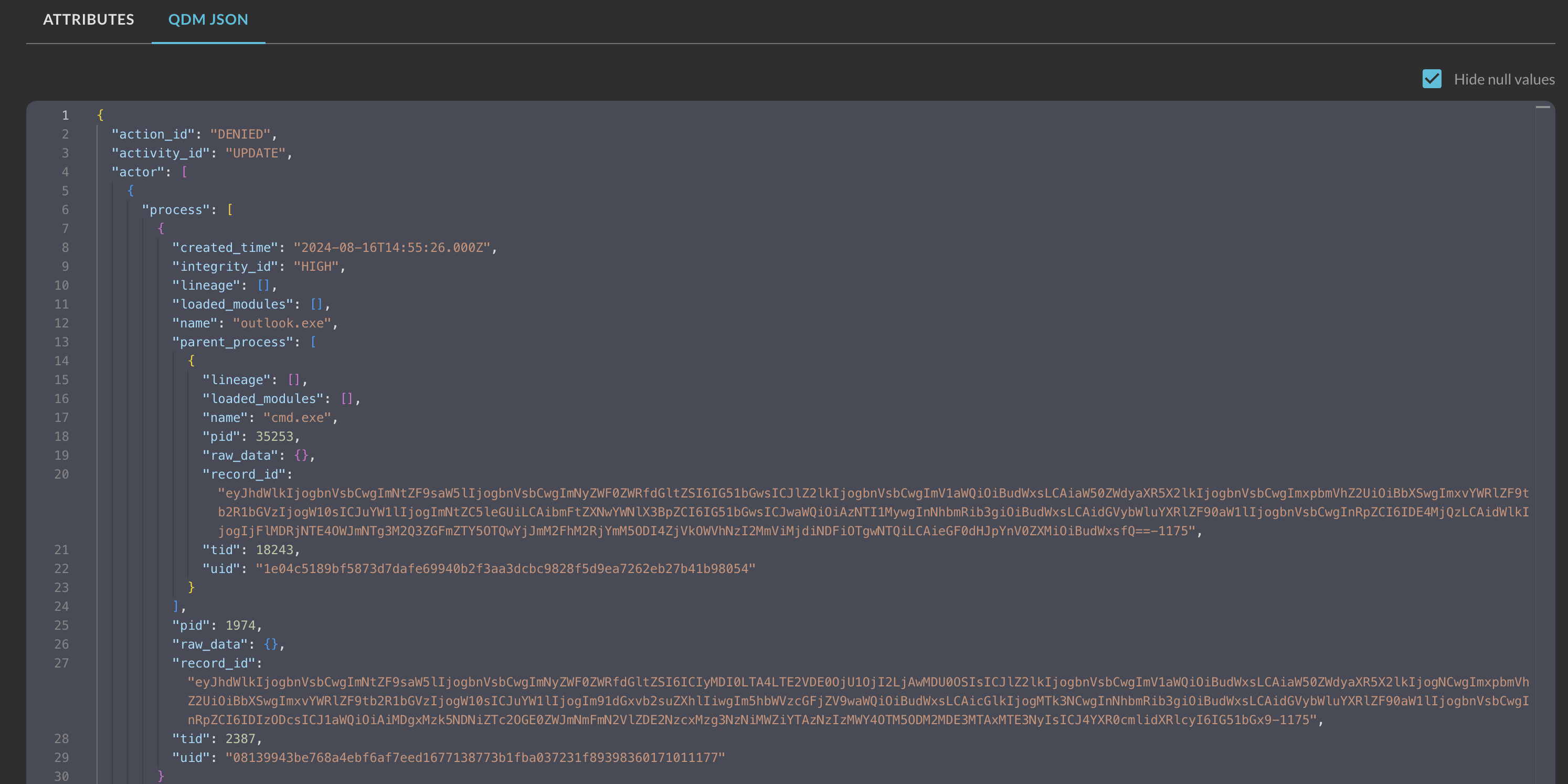1568x784 pixels.
Task: Click the "lineage" key on line 10
Action: pos(206,285)
